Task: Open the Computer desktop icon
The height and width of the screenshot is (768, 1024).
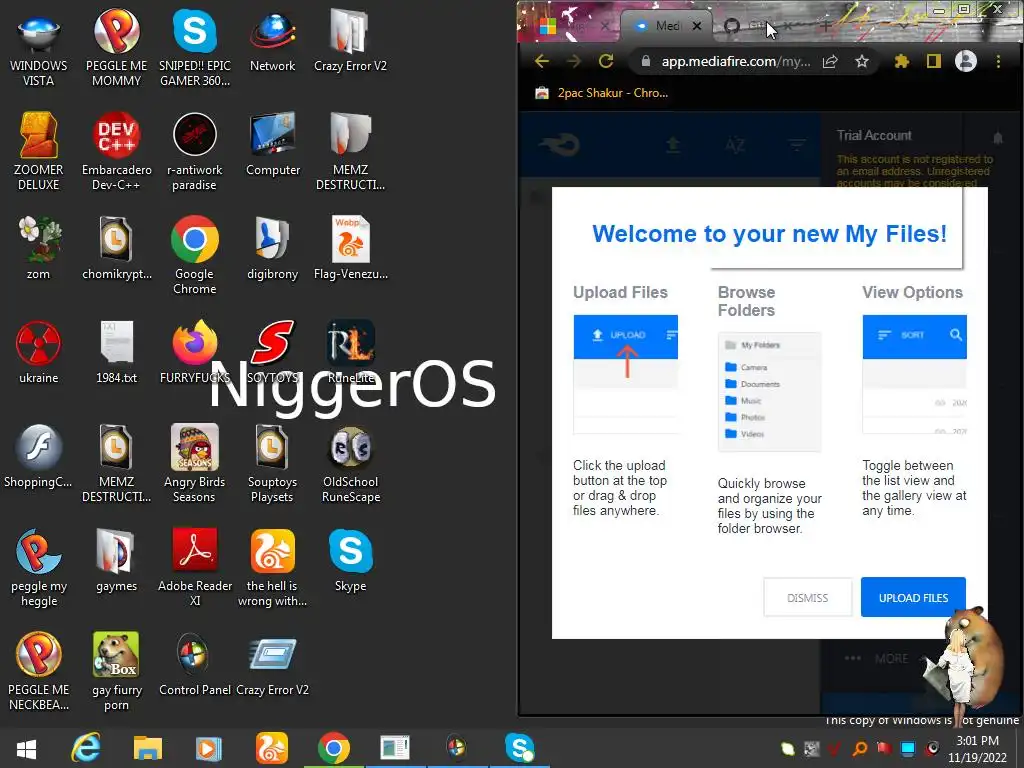Action: tap(272, 144)
